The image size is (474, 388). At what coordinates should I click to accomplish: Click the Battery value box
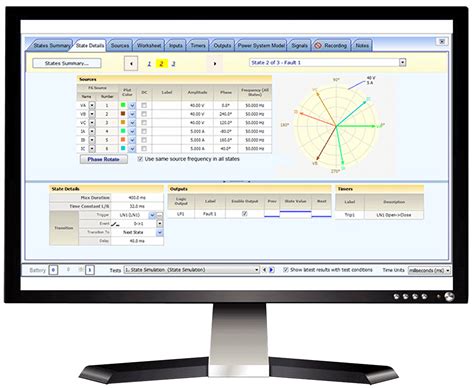(53, 270)
